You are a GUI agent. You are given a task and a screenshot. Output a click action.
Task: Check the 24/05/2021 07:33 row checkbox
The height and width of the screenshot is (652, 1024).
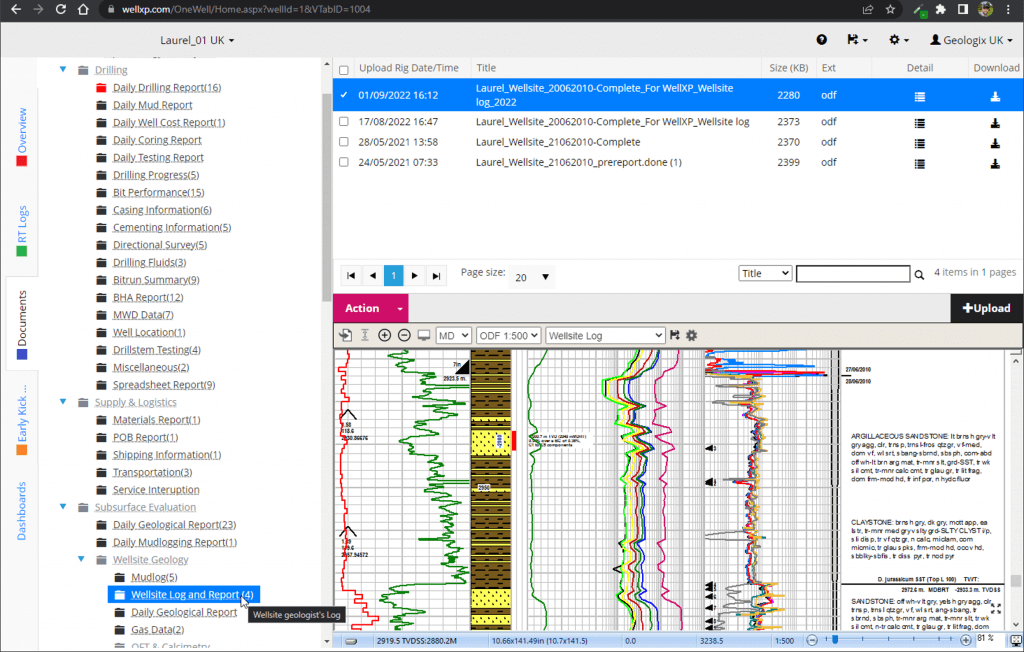tap(344, 162)
